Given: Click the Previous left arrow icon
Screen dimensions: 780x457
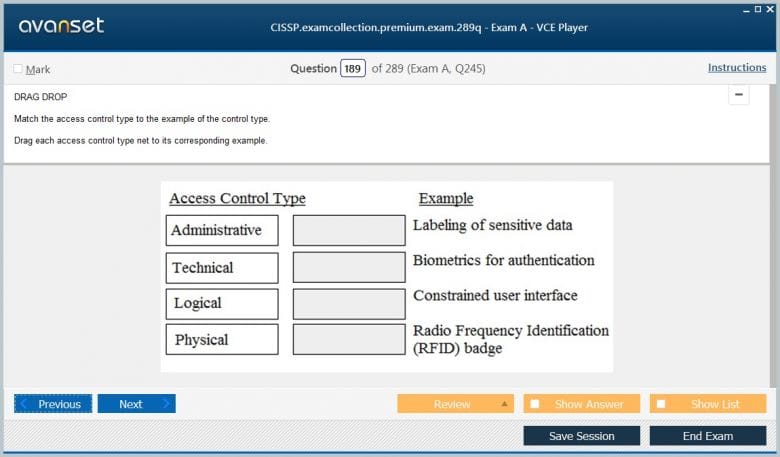Looking at the screenshot, I should (23, 404).
